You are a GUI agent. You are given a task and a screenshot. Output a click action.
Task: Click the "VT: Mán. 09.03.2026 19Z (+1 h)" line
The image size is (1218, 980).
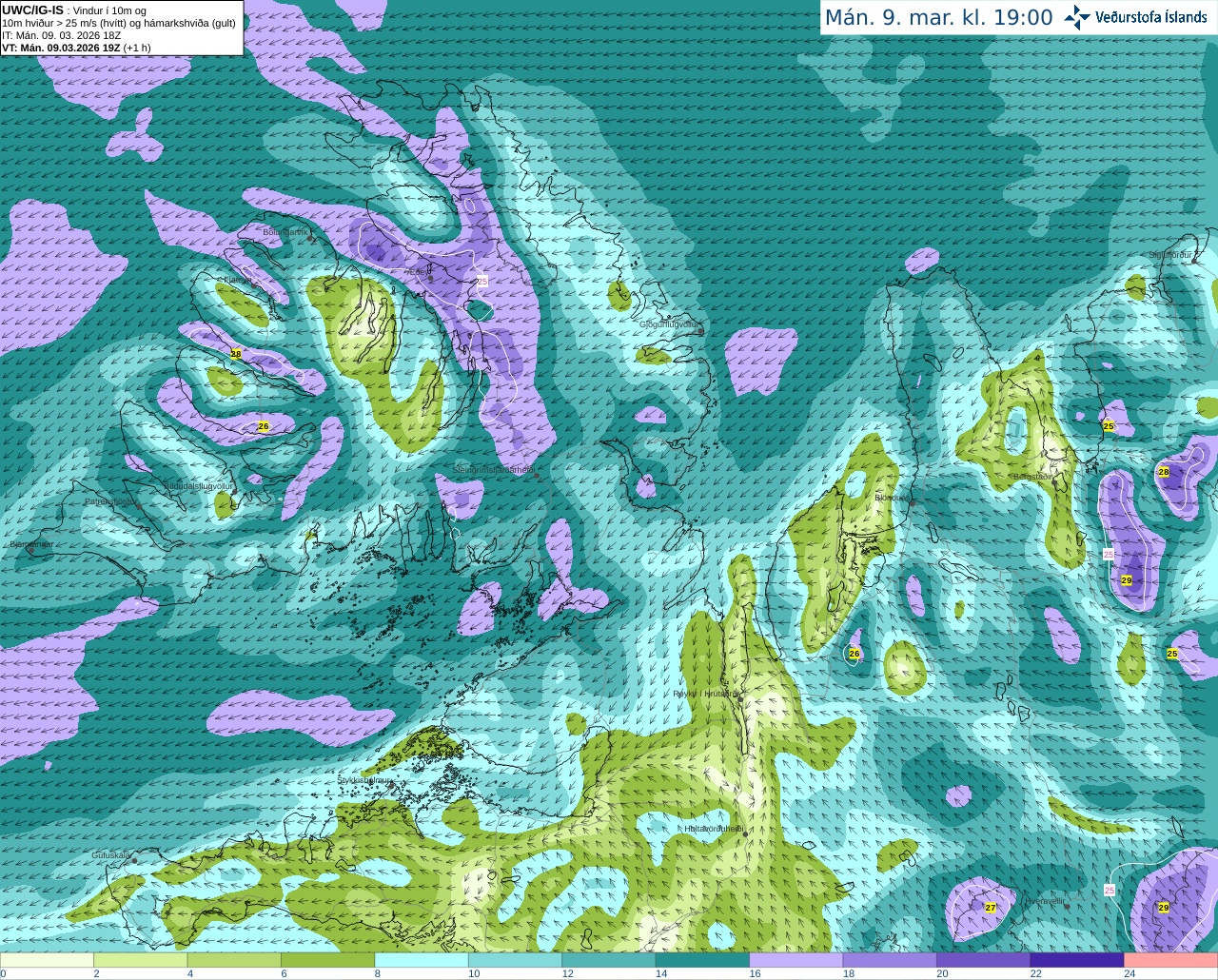point(76,48)
